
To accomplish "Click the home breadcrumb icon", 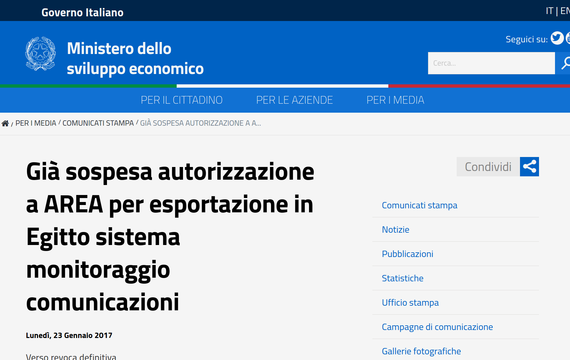I will pos(5,123).
